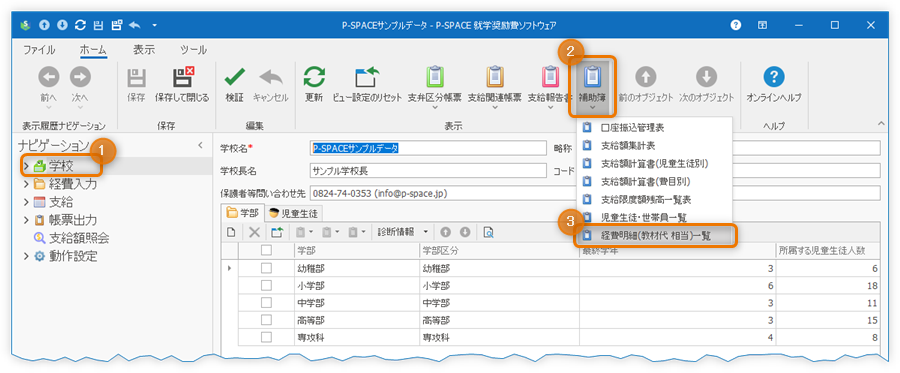Expand the 動作設定 tree node

(x=26, y=256)
